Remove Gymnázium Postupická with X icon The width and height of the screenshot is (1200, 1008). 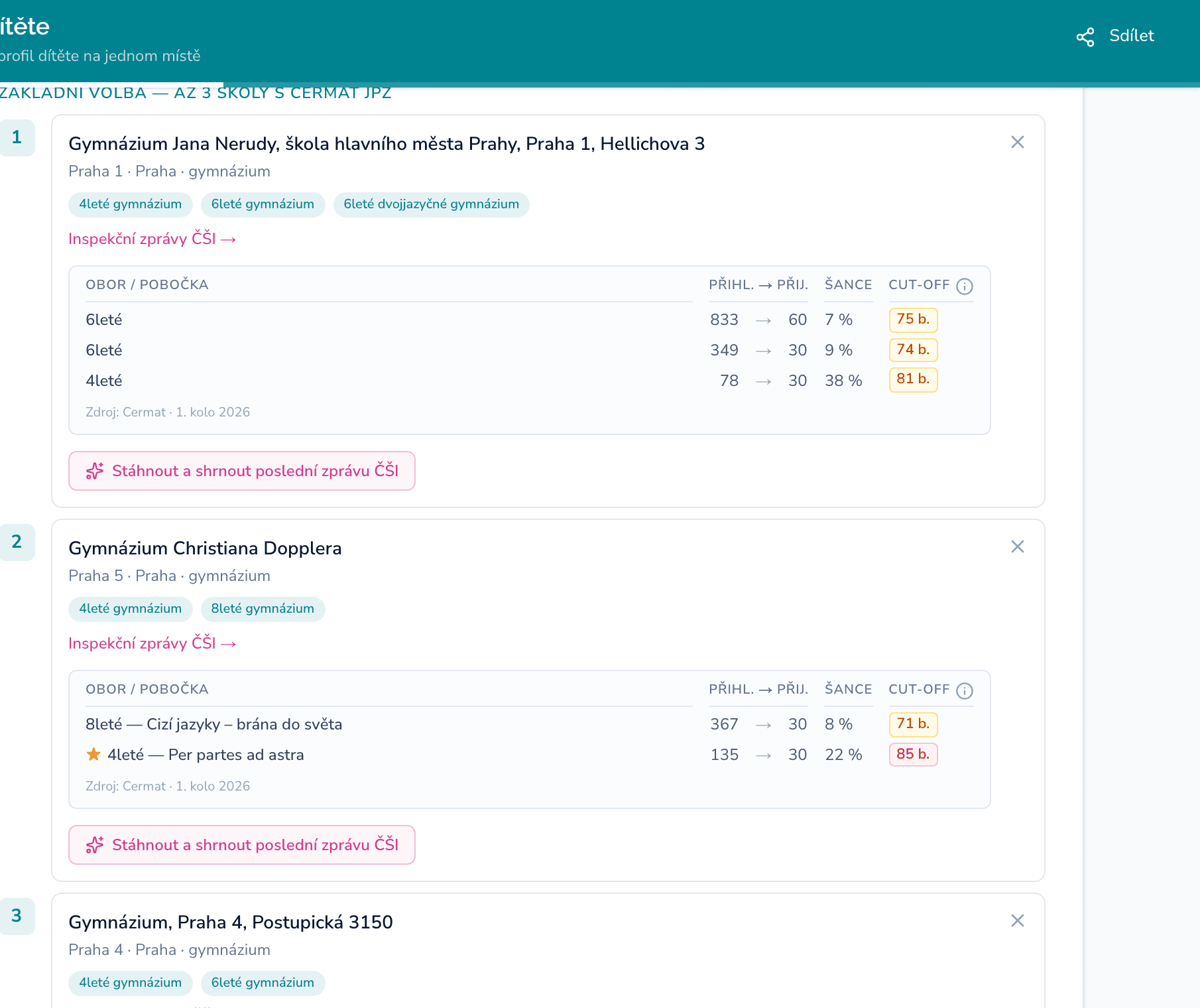click(x=1018, y=920)
